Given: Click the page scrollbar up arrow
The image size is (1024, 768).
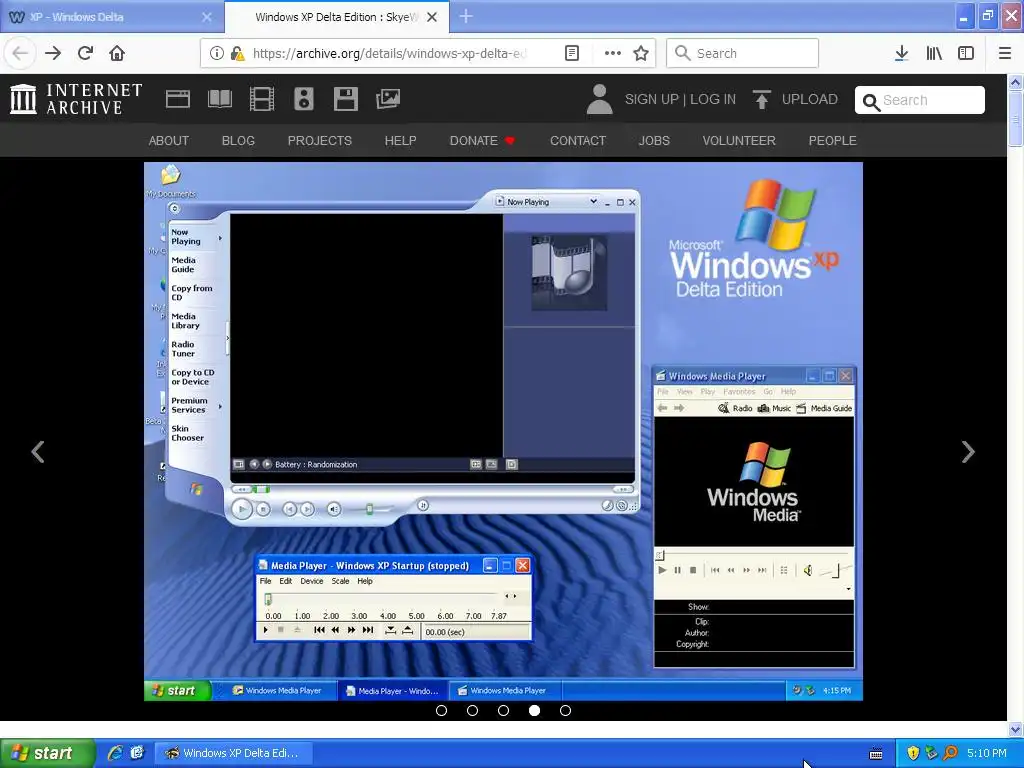Looking at the screenshot, I should (1015, 82).
